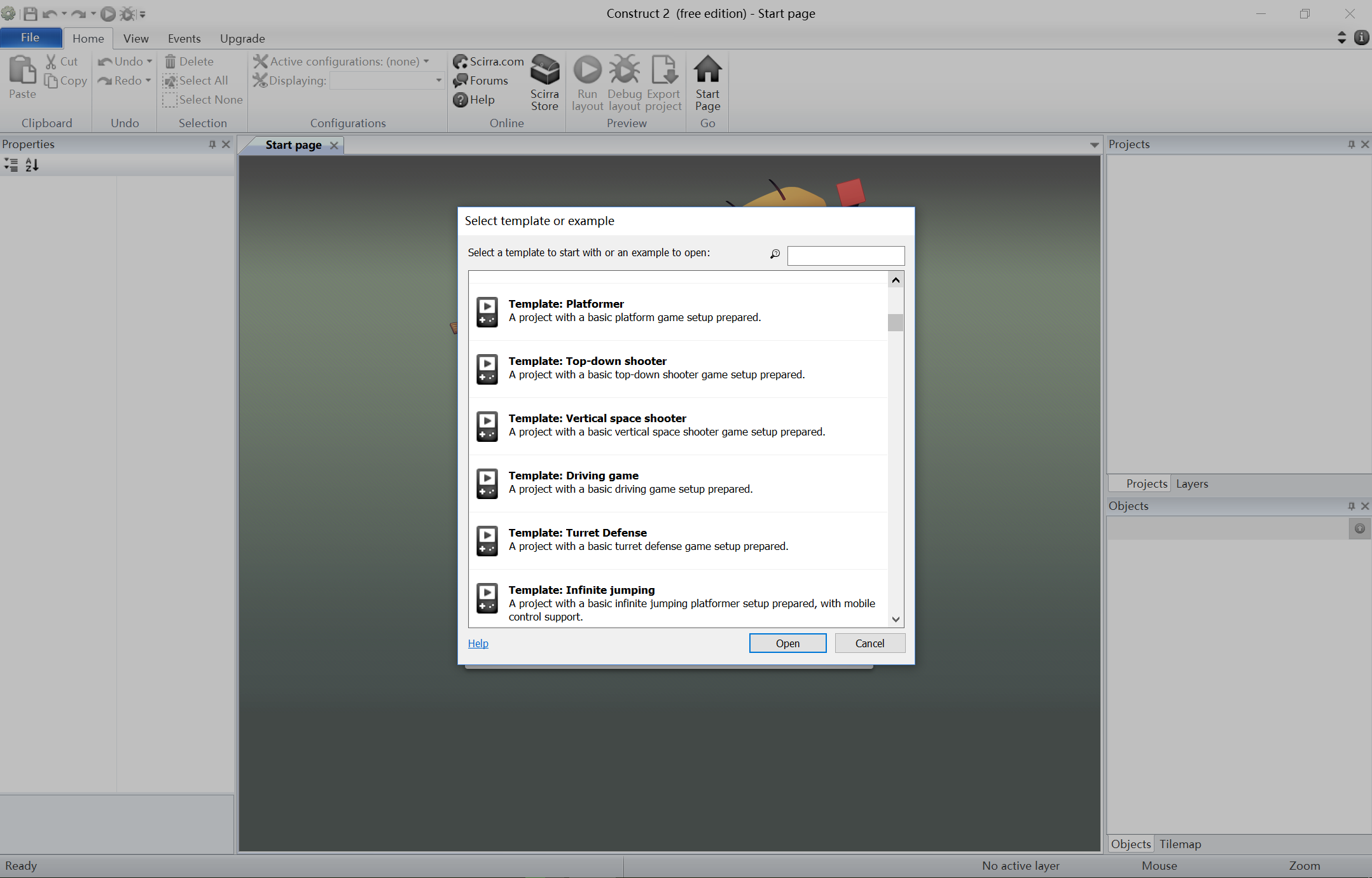1372x878 pixels.
Task: Click the Export project icon
Action: tap(664, 69)
